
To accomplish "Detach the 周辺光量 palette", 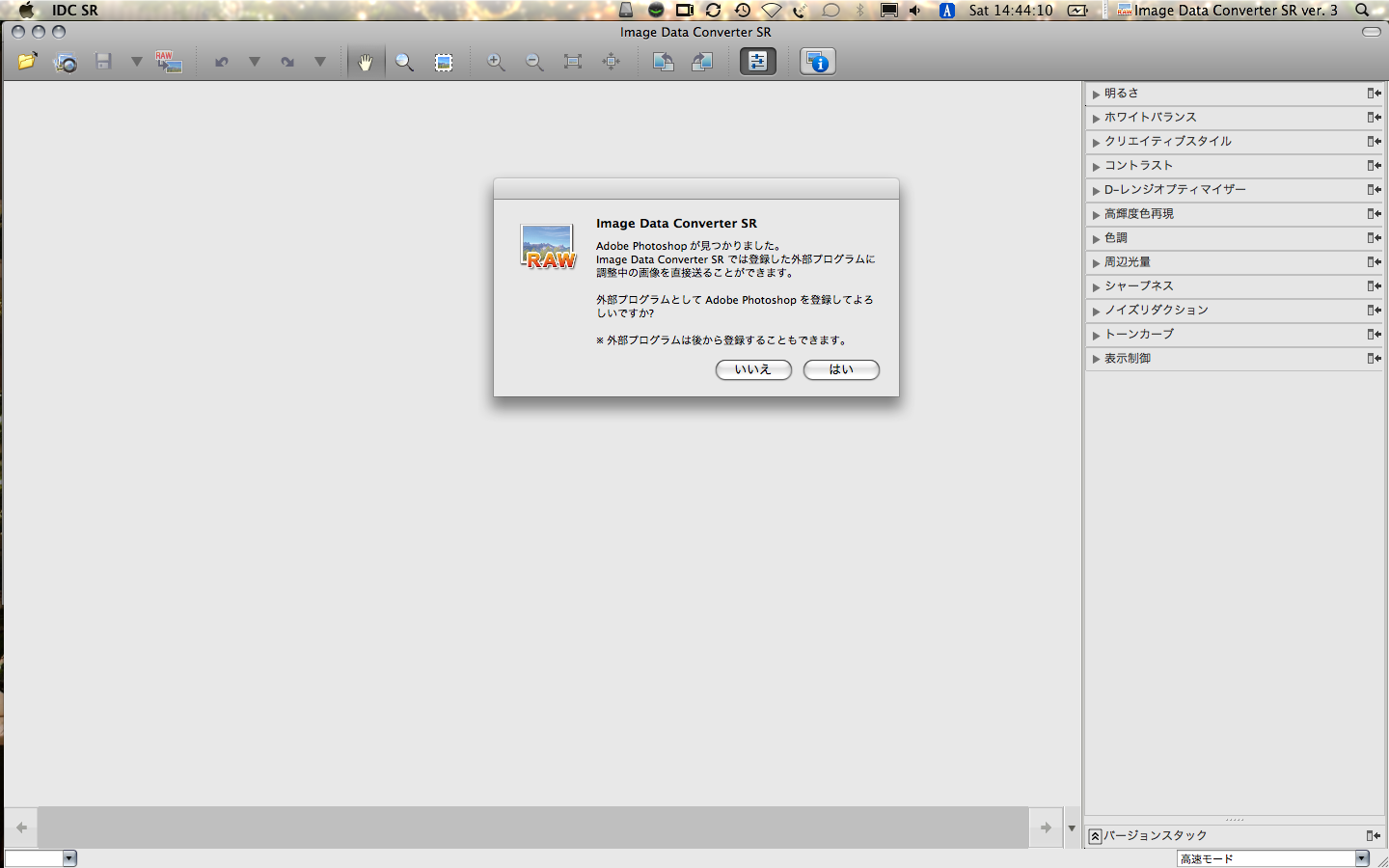I will point(1374,261).
